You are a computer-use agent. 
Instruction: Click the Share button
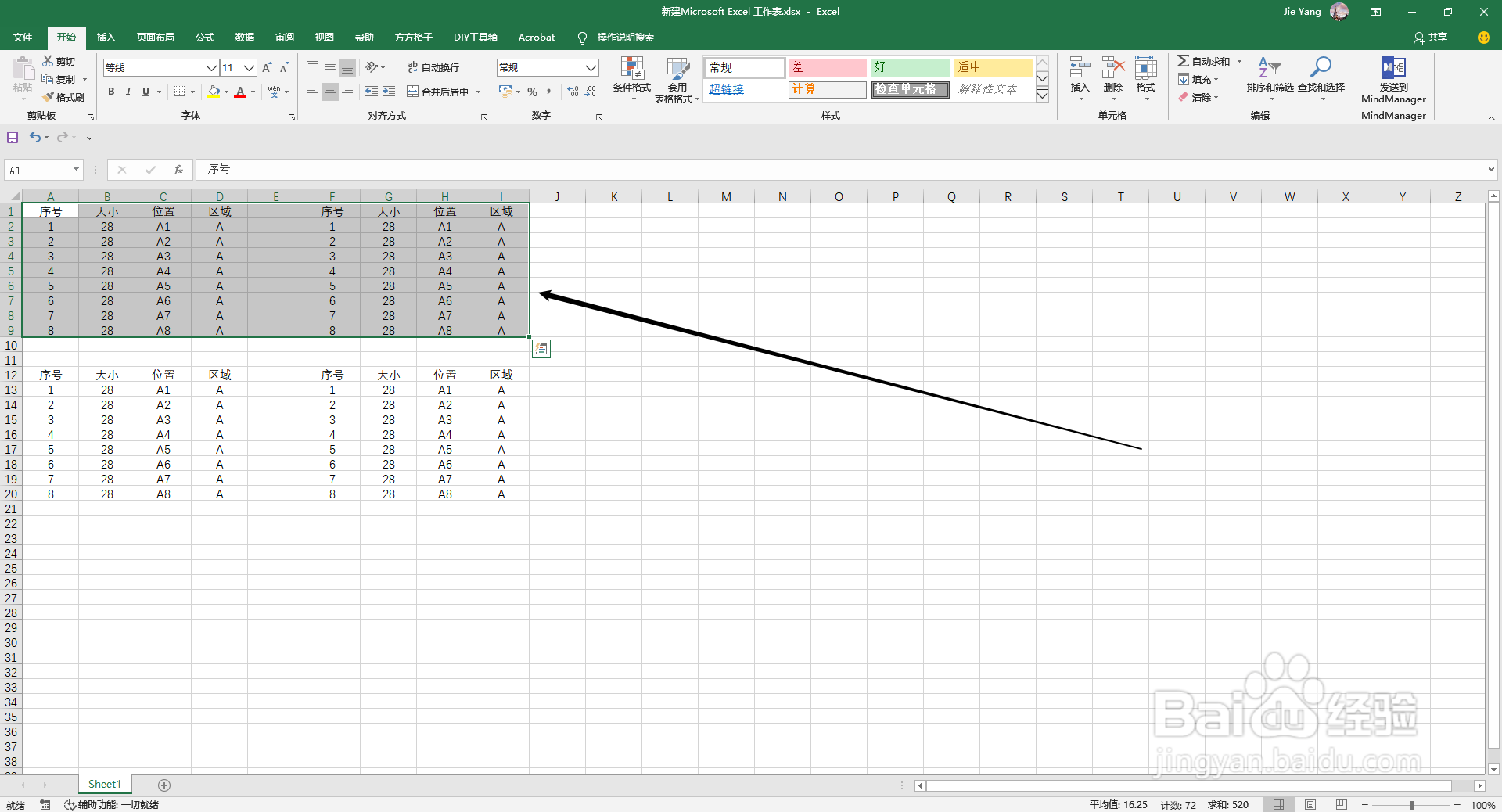(x=1431, y=38)
